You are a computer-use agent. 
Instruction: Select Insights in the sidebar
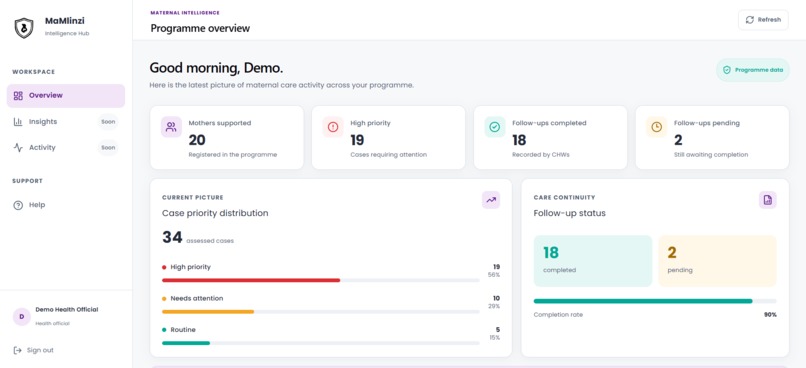coord(66,122)
